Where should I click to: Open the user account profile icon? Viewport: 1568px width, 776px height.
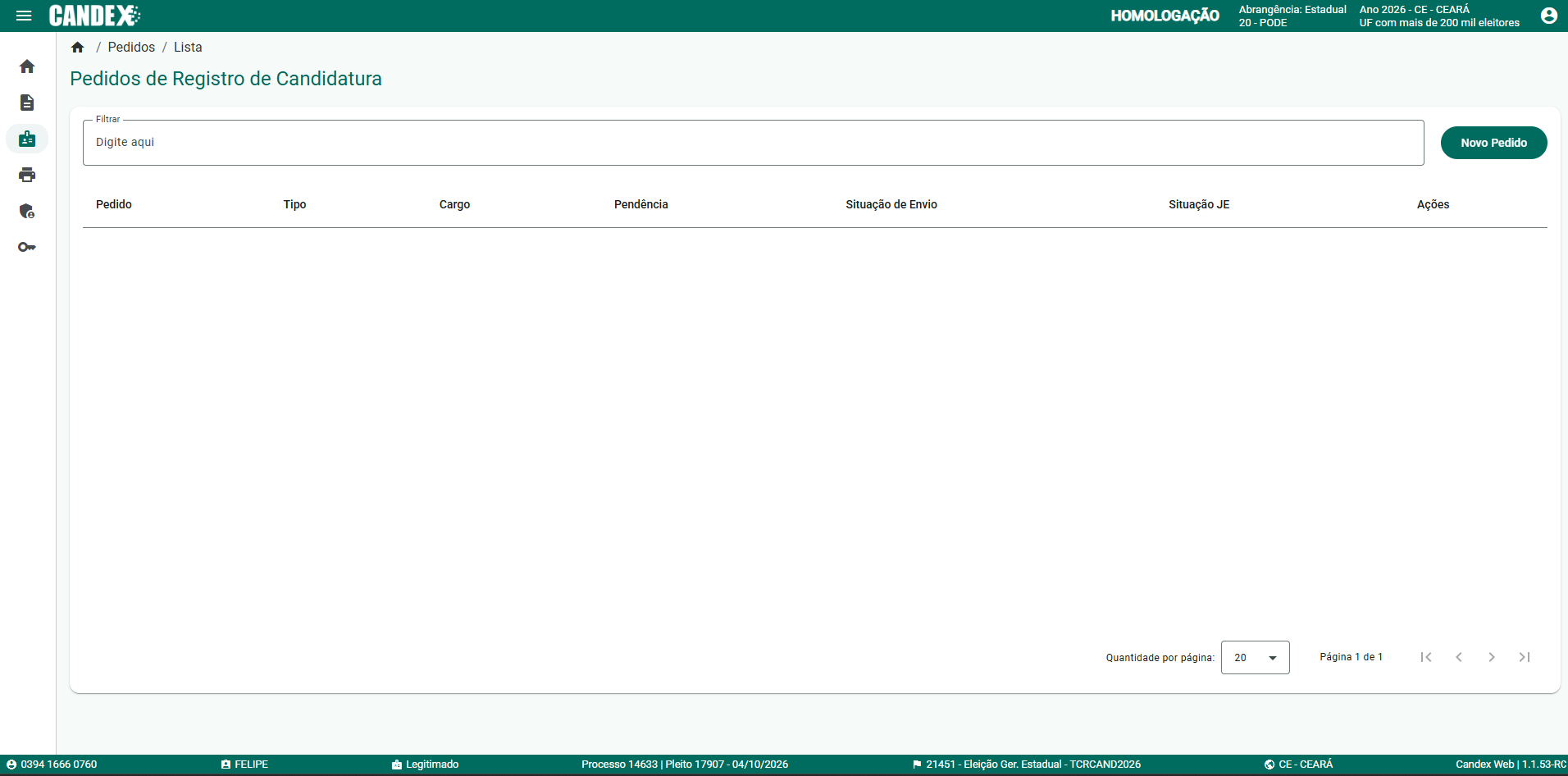tap(1548, 16)
